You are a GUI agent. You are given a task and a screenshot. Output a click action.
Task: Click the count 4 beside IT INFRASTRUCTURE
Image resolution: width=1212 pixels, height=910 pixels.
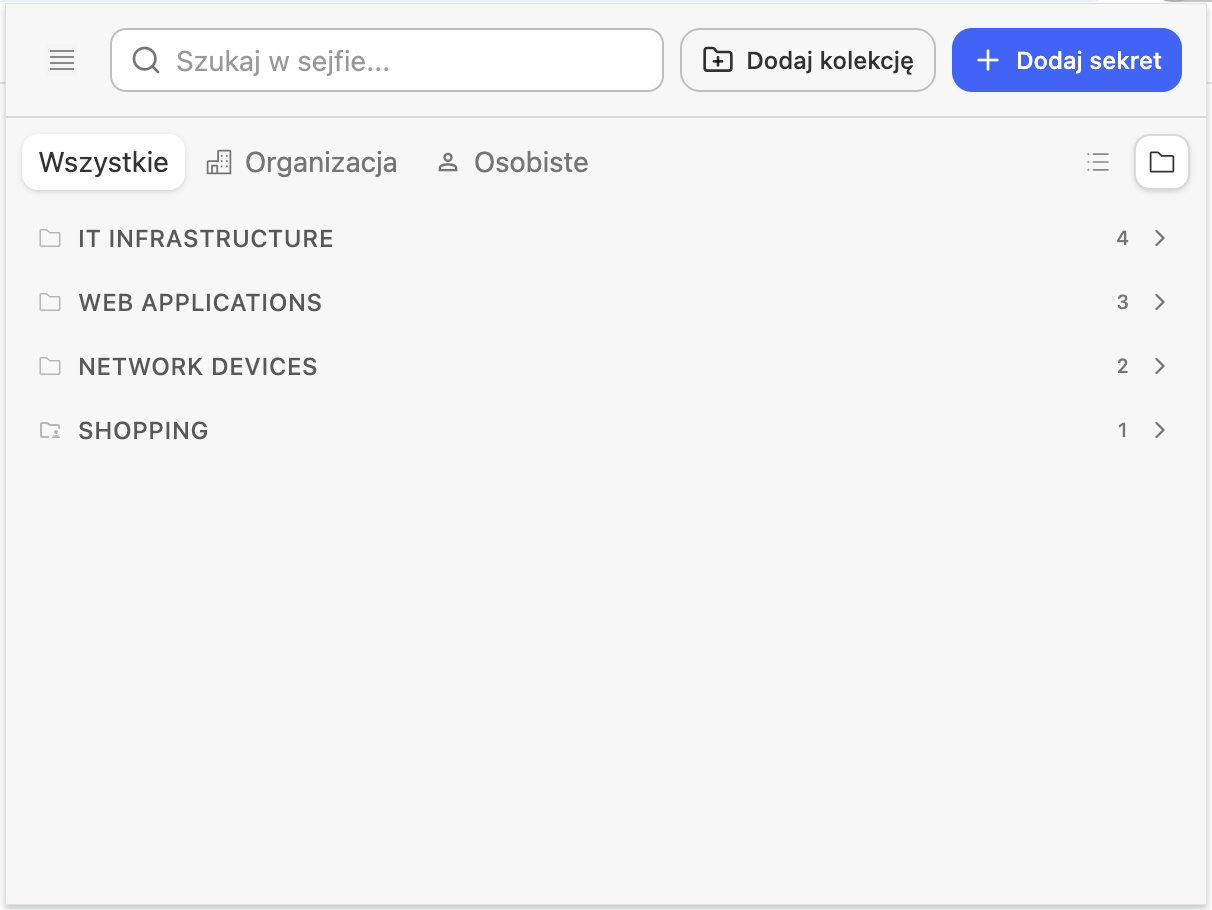coord(1123,238)
